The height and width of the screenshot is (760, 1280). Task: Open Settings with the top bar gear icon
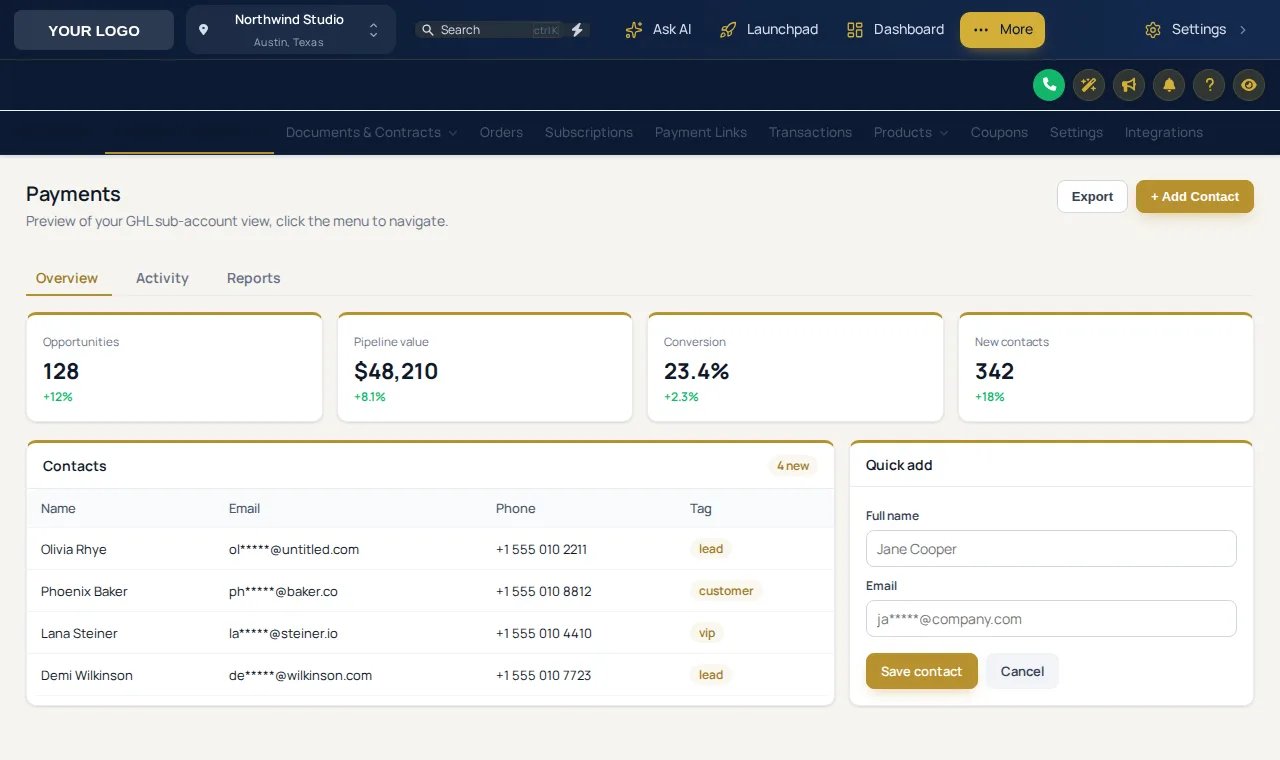coord(1153,30)
